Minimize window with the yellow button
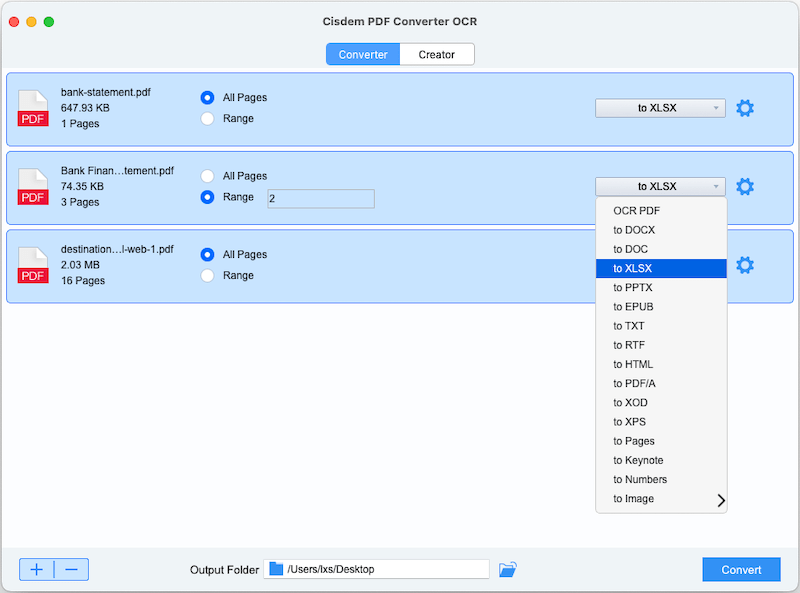800x593 pixels. click(32, 22)
